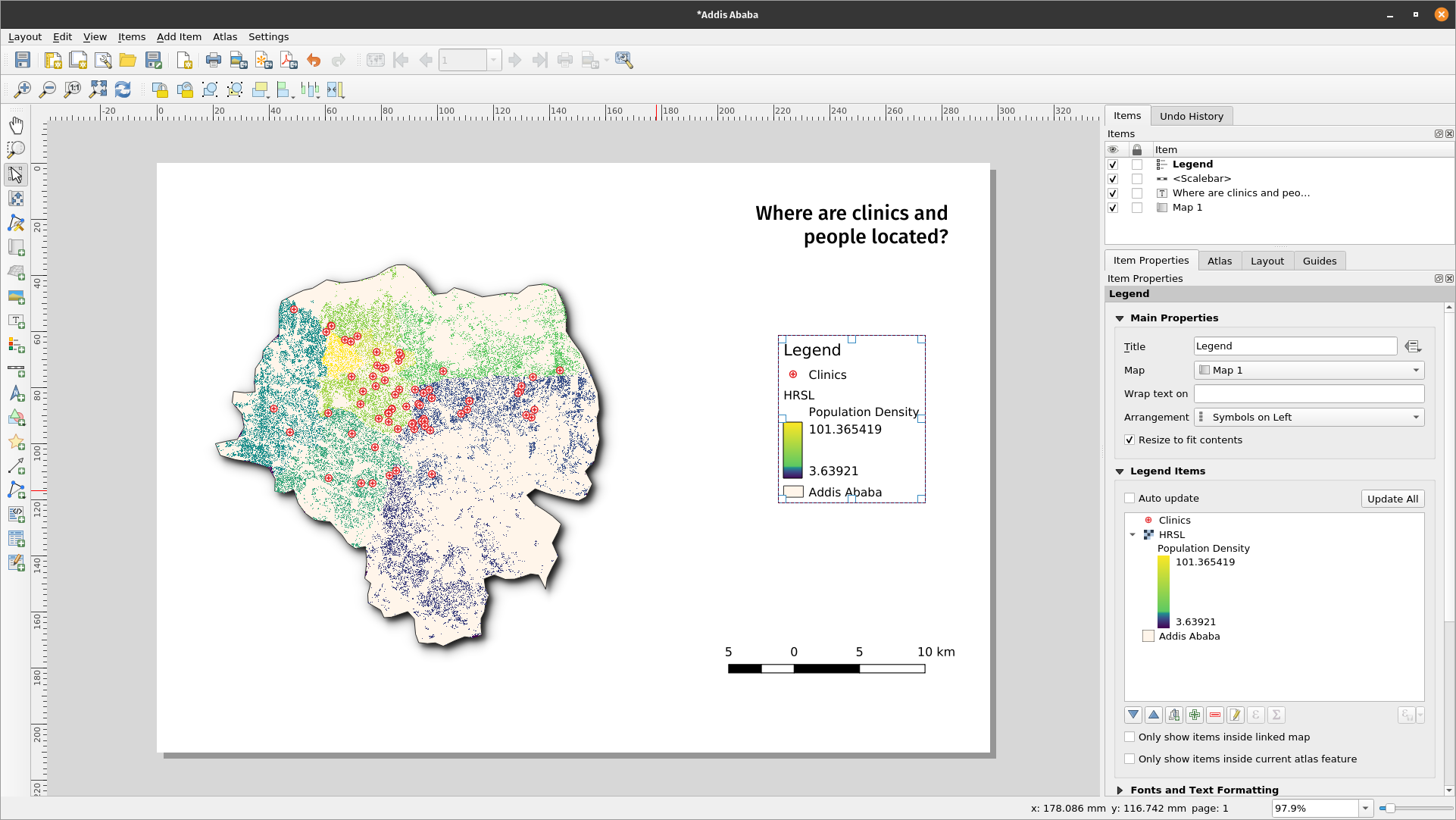Open the Map 1 dropdown
The height and width of the screenshot is (820, 1456).
point(1309,371)
